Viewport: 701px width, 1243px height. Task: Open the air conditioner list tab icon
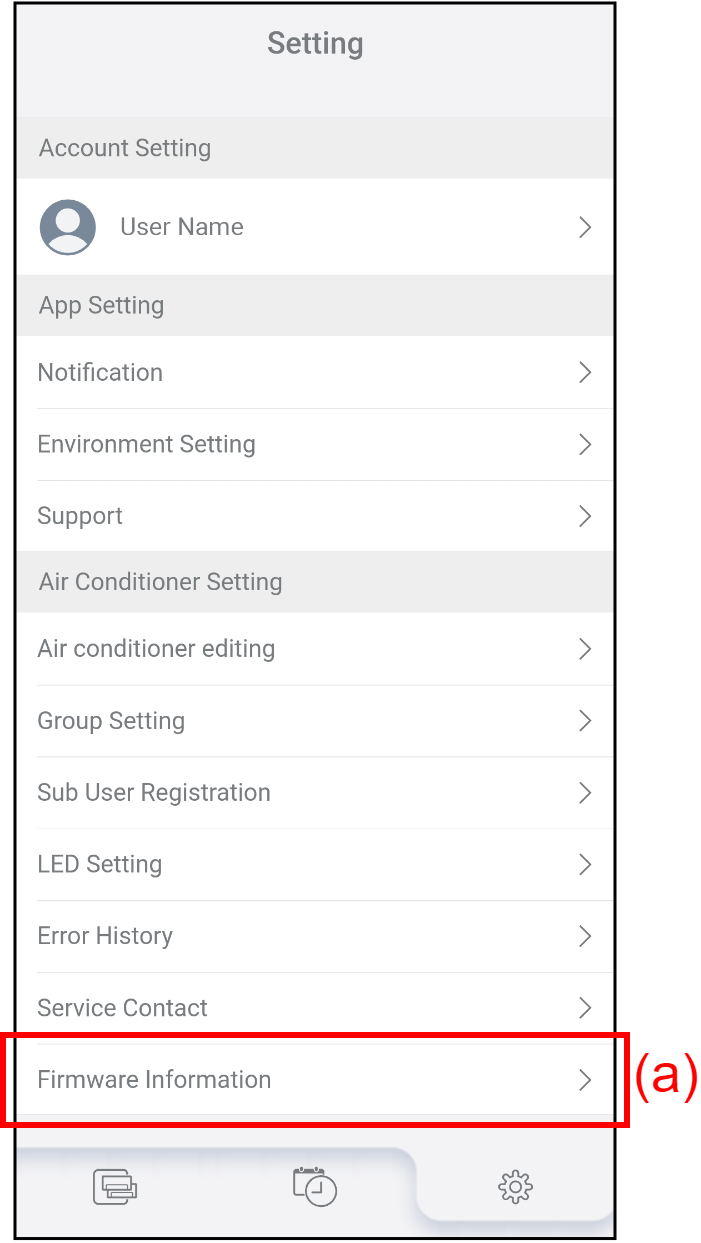pos(115,1187)
